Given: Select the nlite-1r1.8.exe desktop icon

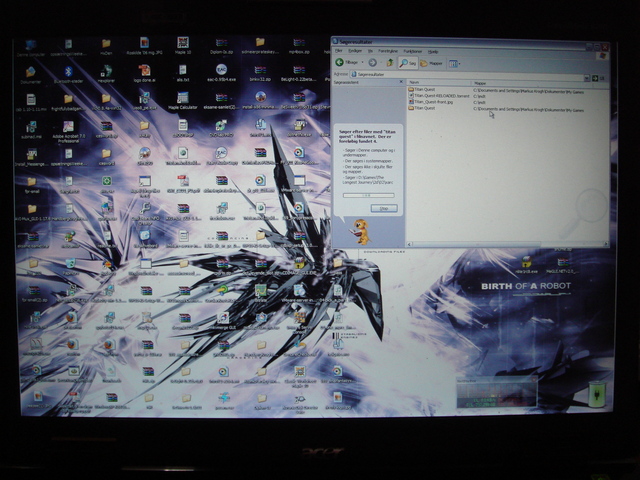Looking at the screenshot, I should [526, 264].
